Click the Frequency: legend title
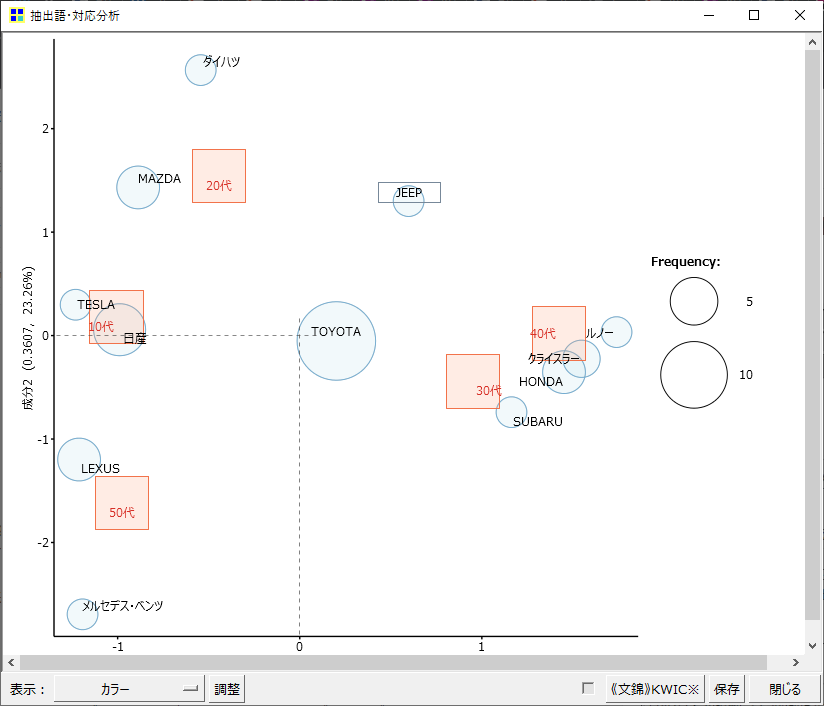 [686, 262]
